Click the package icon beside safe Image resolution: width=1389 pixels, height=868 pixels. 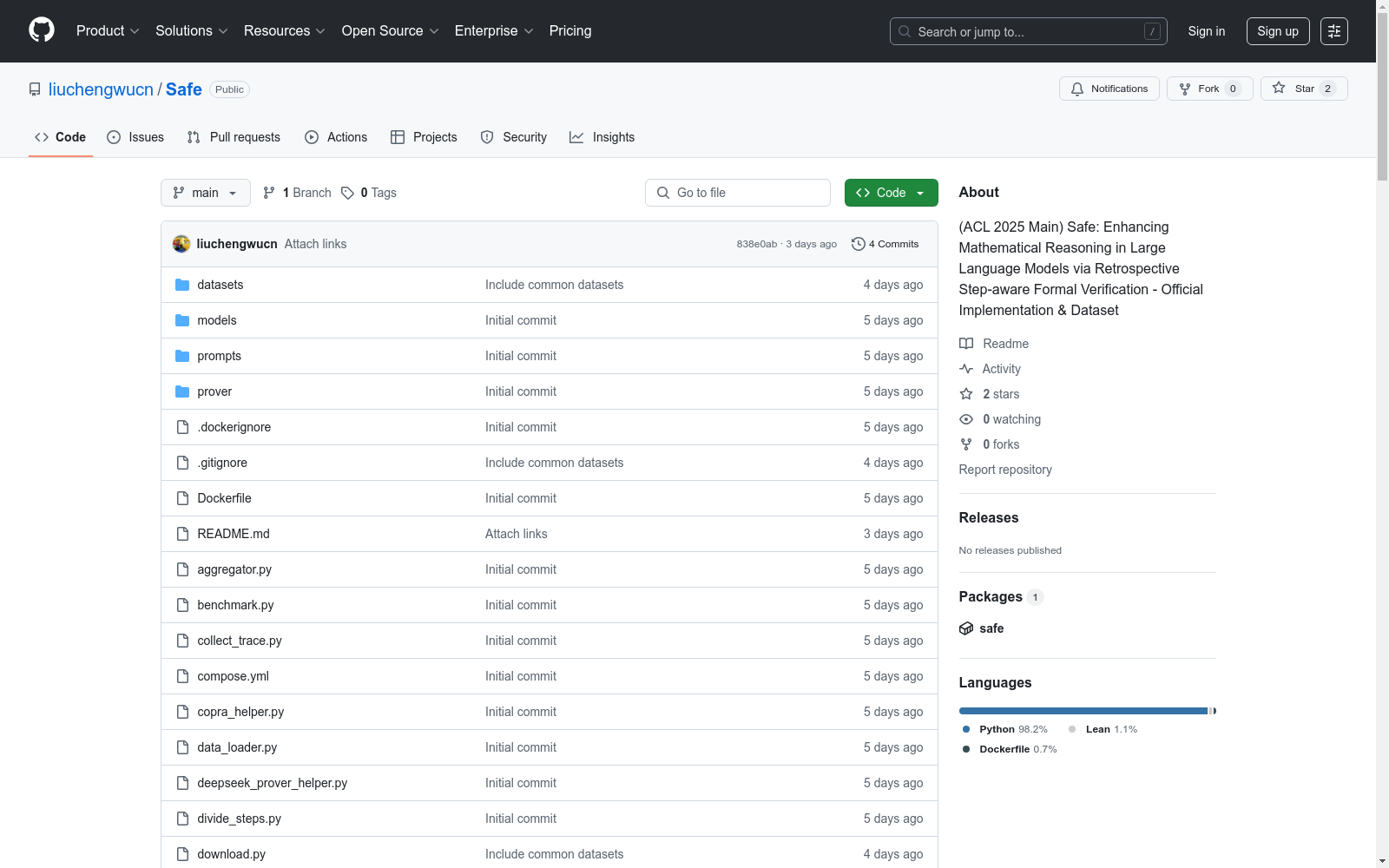[966, 628]
